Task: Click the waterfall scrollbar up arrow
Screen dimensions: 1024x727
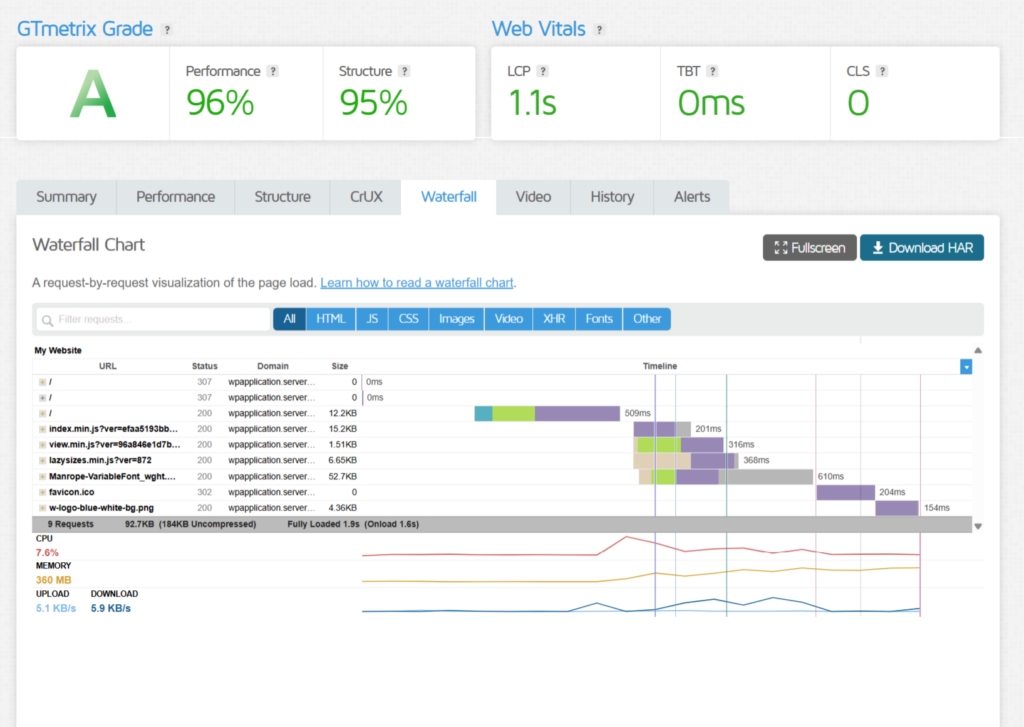Action: [978, 351]
